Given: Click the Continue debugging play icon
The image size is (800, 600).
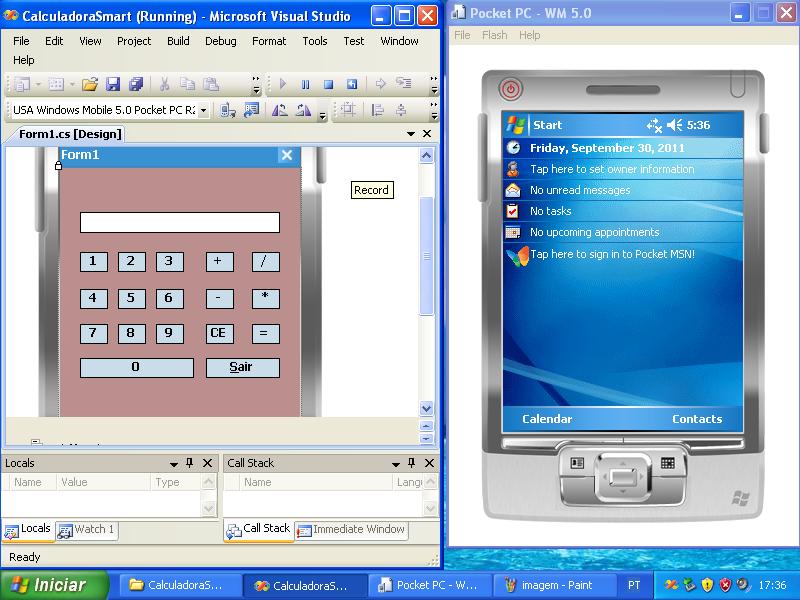Looking at the screenshot, I should (x=283, y=84).
